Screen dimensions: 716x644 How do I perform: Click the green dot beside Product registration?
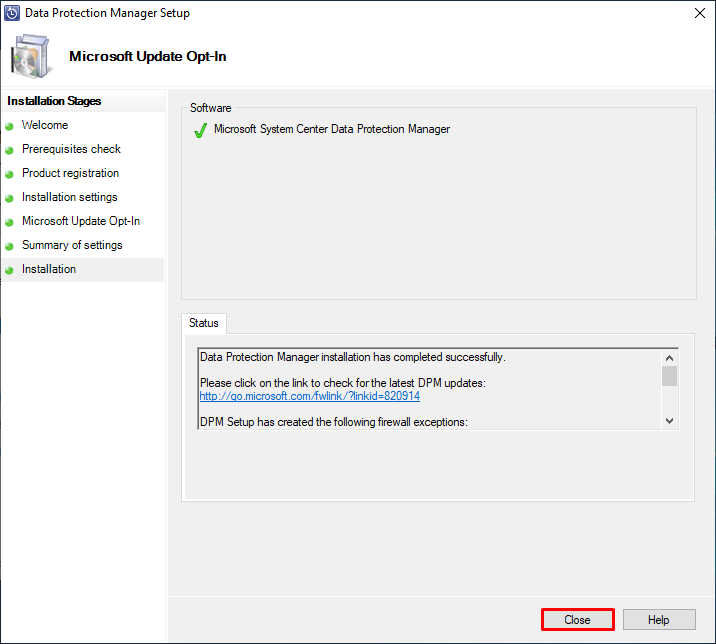[x=9, y=174]
